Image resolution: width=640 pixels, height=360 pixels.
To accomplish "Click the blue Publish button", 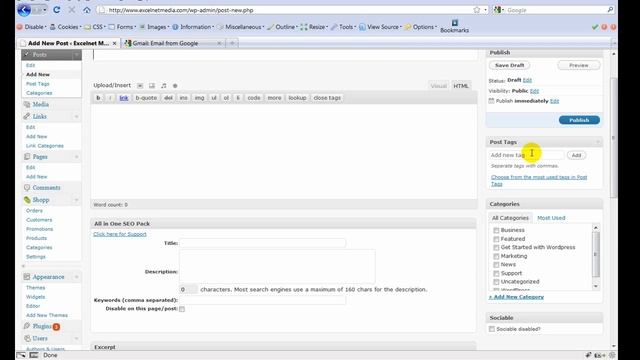I will click(x=579, y=120).
